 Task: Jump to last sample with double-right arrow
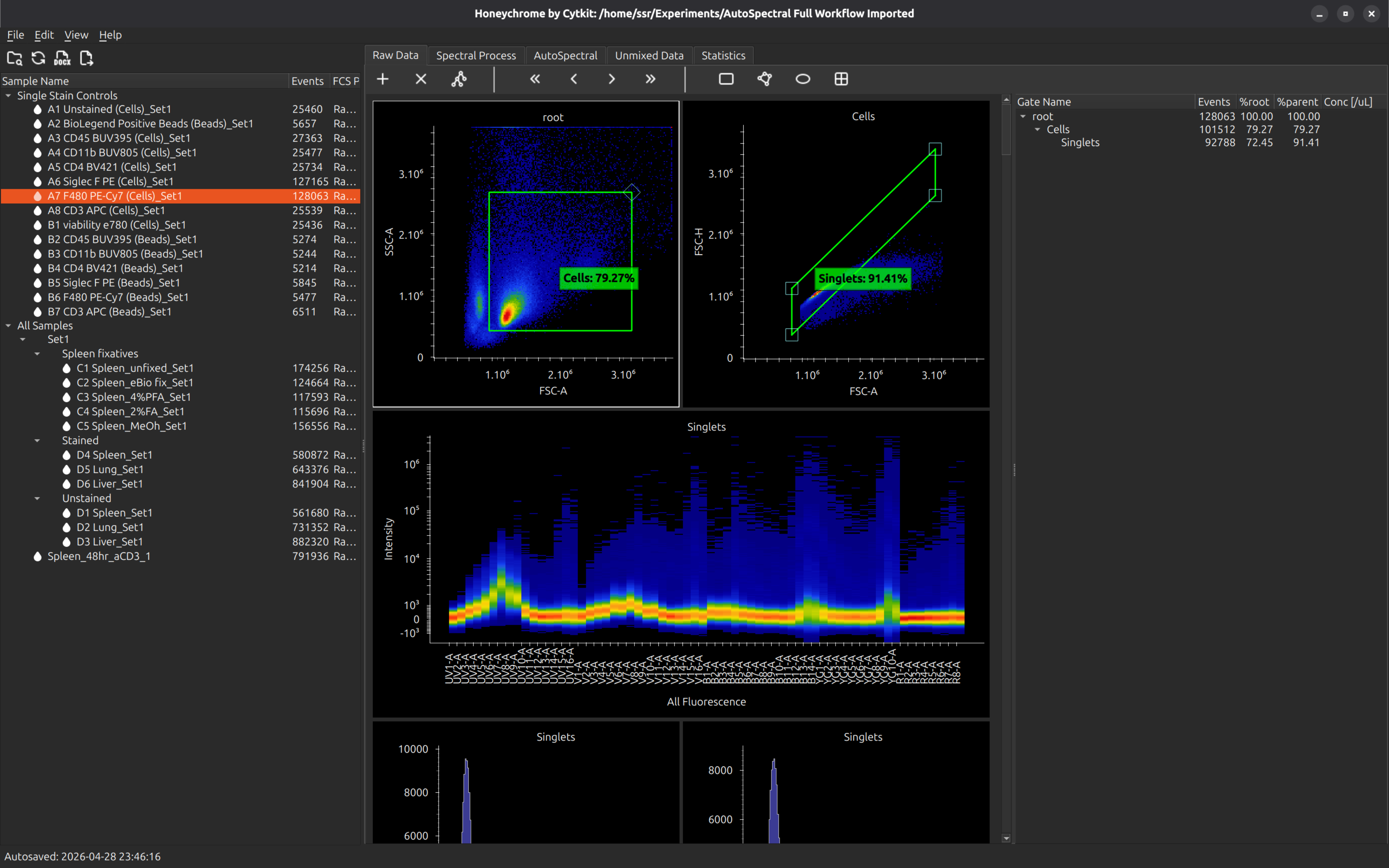(650, 79)
